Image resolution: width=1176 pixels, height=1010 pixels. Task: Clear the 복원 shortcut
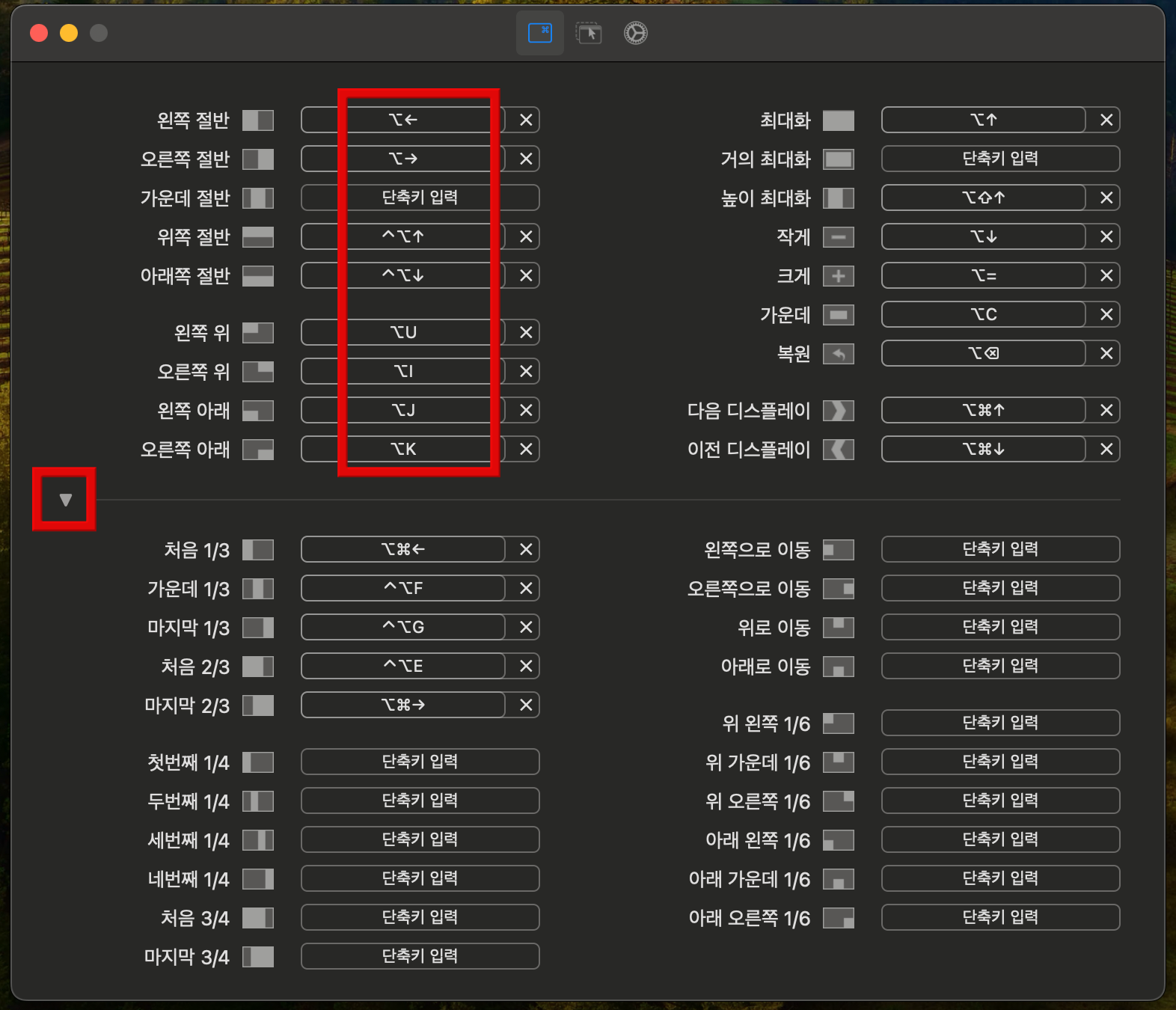click(x=1106, y=353)
